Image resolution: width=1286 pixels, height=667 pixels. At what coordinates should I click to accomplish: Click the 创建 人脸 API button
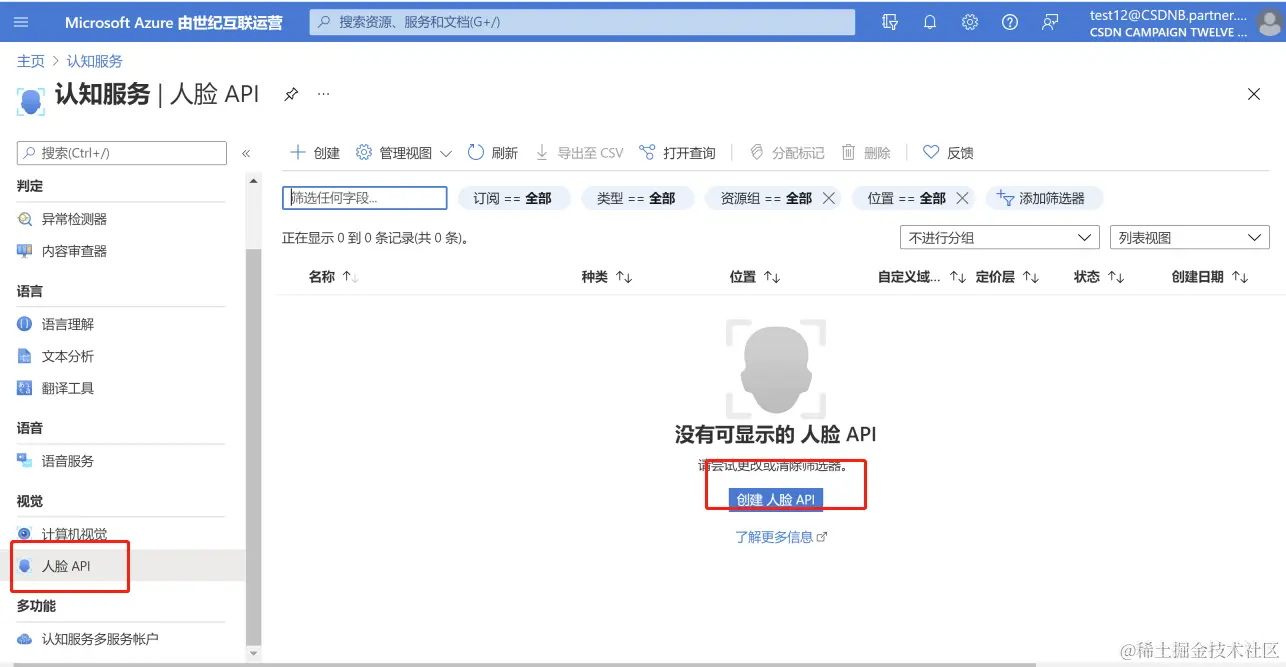click(775, 500)
